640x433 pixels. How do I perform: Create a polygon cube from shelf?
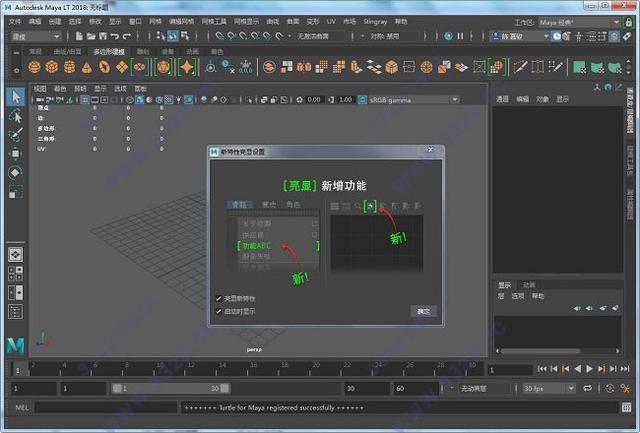(52, 67)
